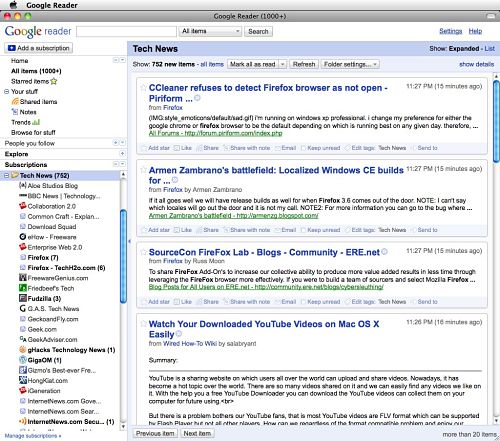Click the subscriptions list scrollbar thumb
The width and height of the screenshot is (500, 441).
click(x=123, y=256)
